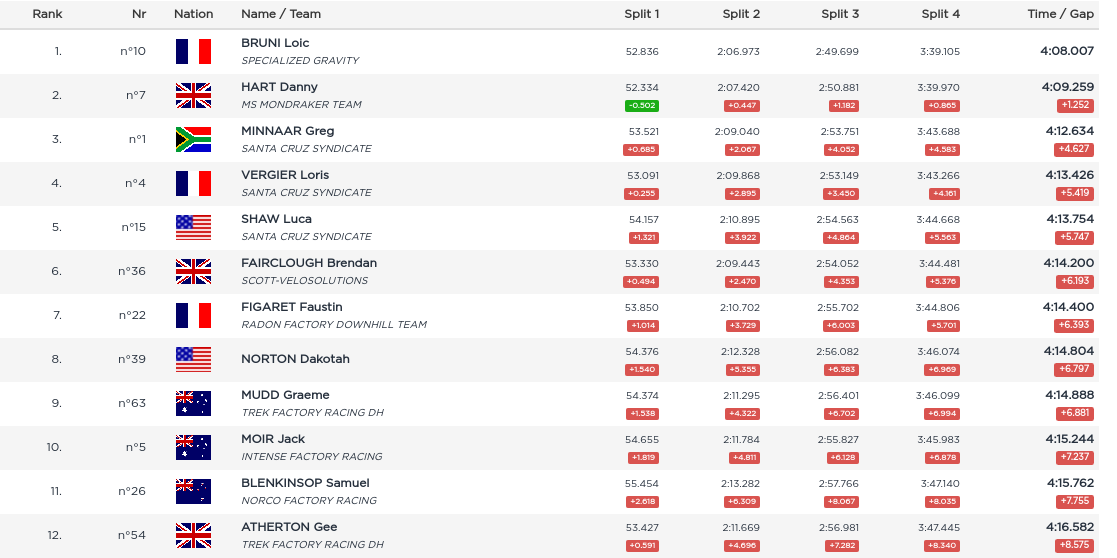Click the US flag next to Luca Shaw

click(x=193, y=227)
